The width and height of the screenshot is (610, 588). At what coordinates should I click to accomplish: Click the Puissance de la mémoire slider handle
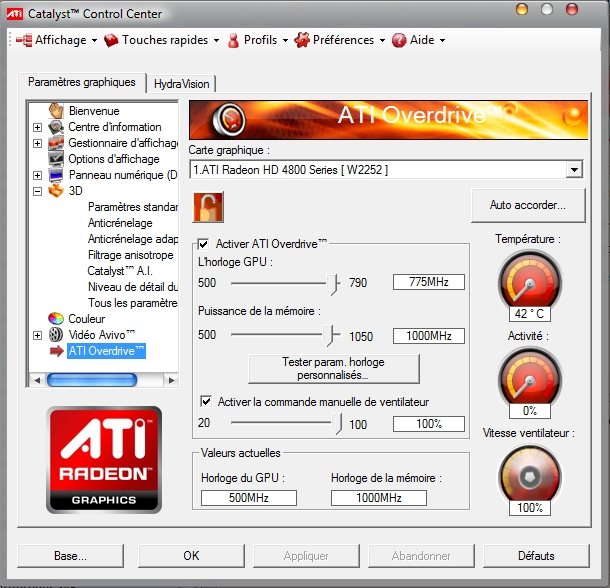coord(328,335)
